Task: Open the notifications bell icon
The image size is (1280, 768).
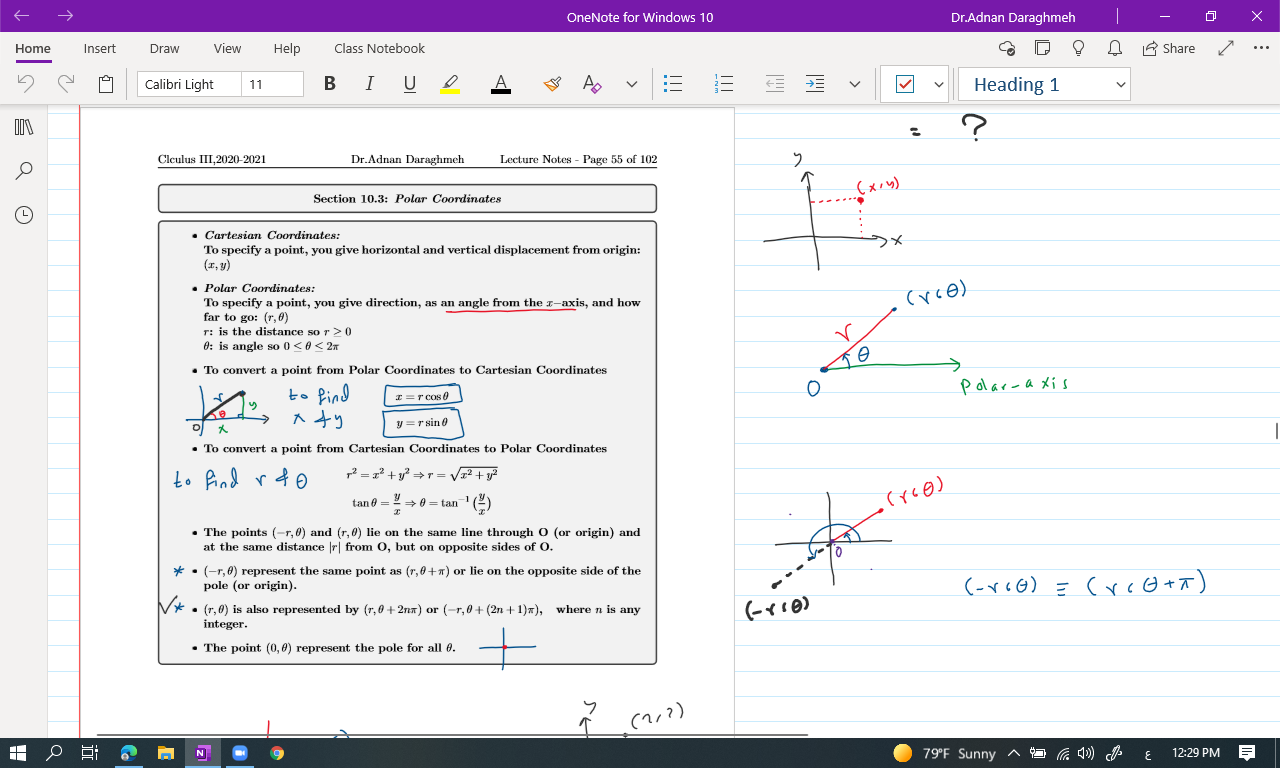Action: coord(1114,48)
